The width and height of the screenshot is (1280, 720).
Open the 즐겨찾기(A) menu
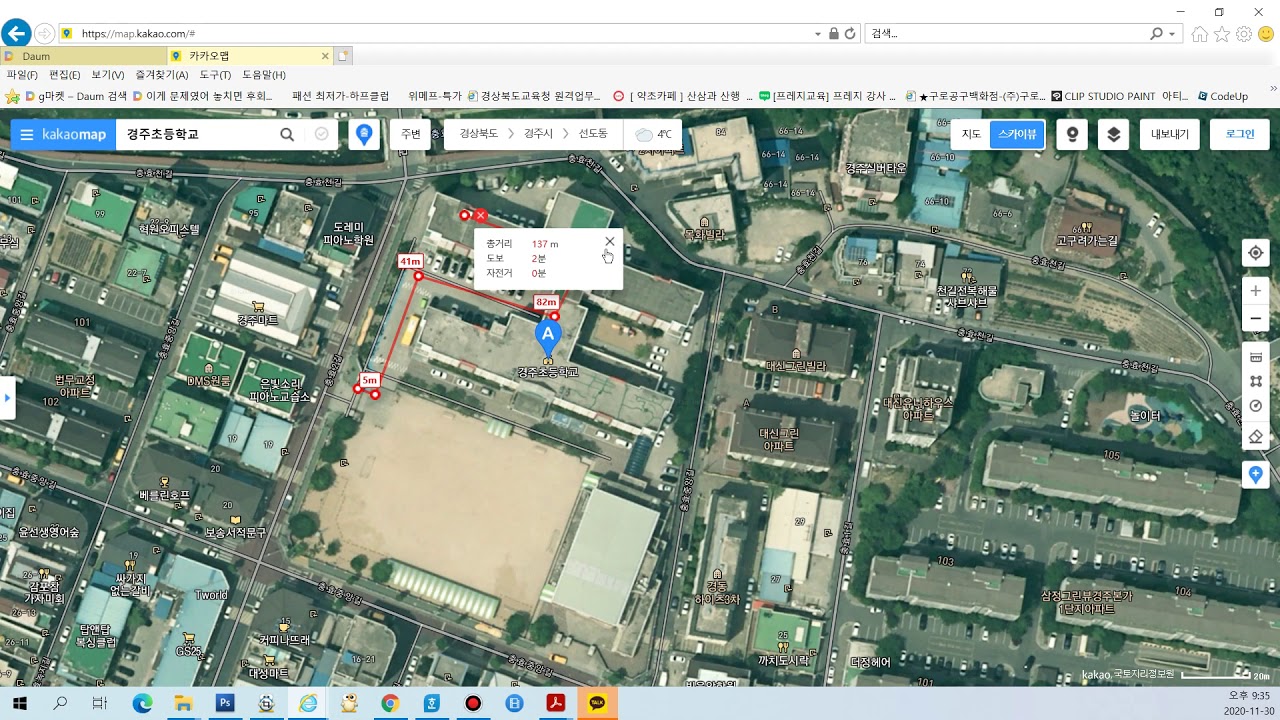(x=162, y=75)
